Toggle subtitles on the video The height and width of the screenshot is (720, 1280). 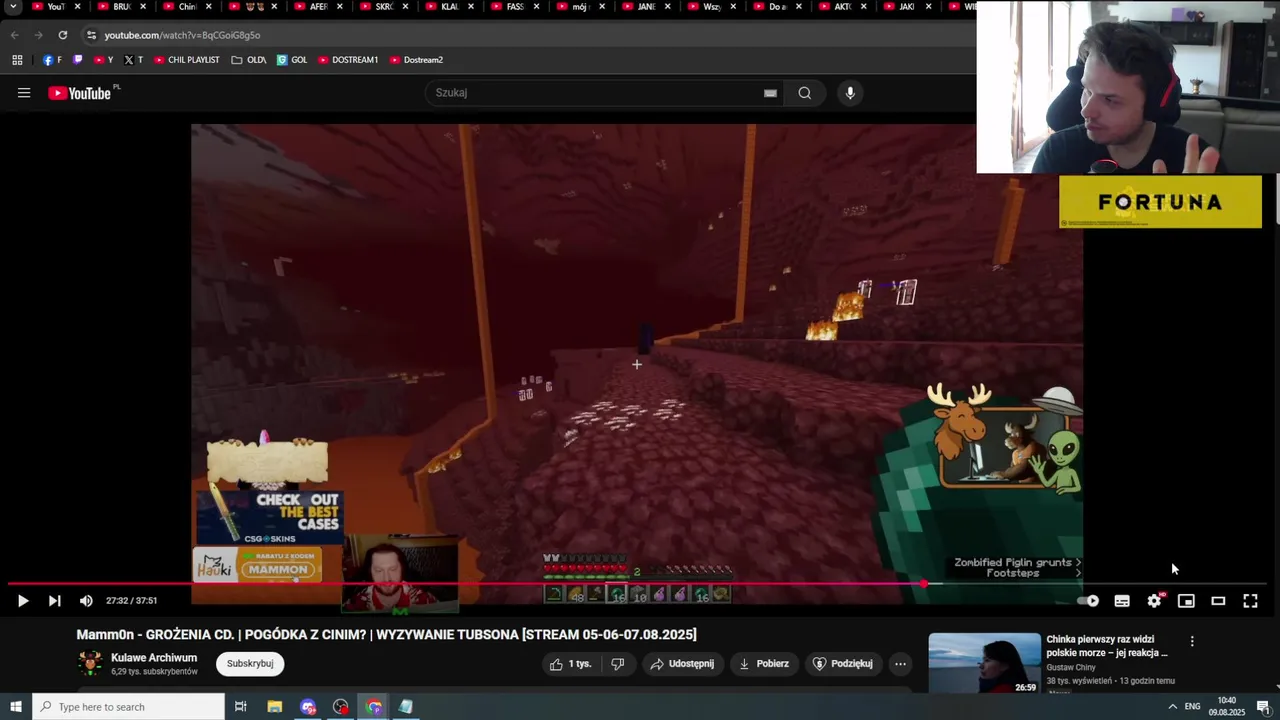[x=1122, y=601]
